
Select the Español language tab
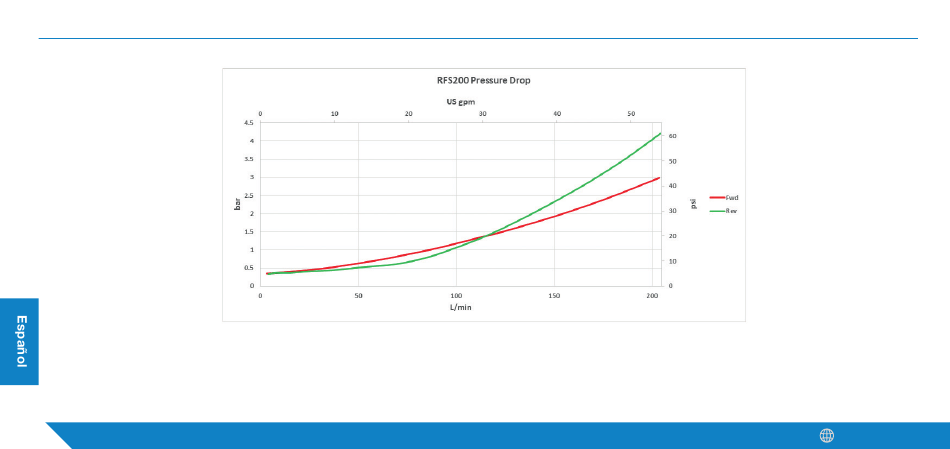tap(19, 341)
